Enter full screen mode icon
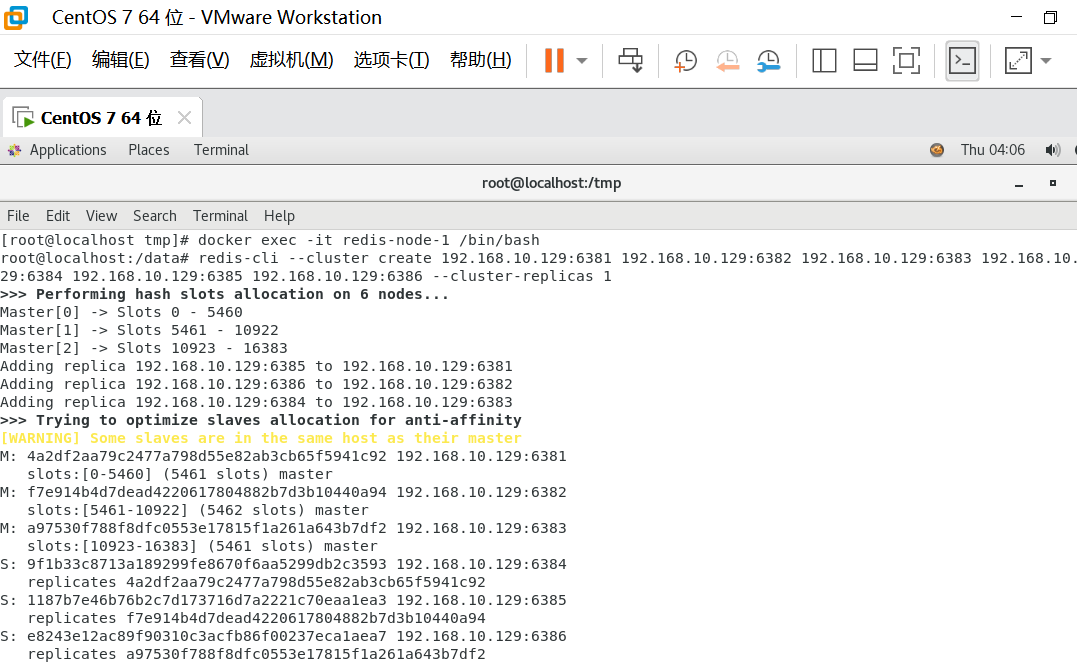Image resolution: width=1077 pixels, height=663 pixels. click(x=906, y=60)
